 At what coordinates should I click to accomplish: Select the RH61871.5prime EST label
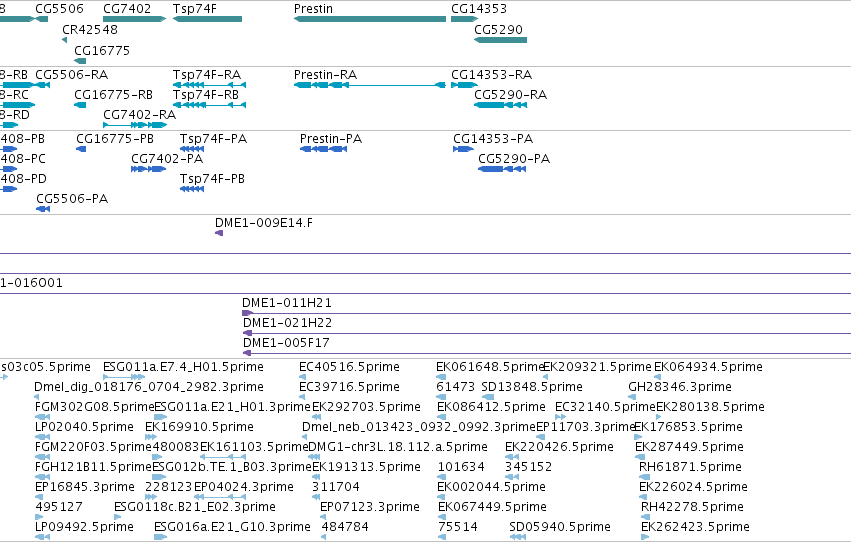pyautogui.click(x=690, y=467)
